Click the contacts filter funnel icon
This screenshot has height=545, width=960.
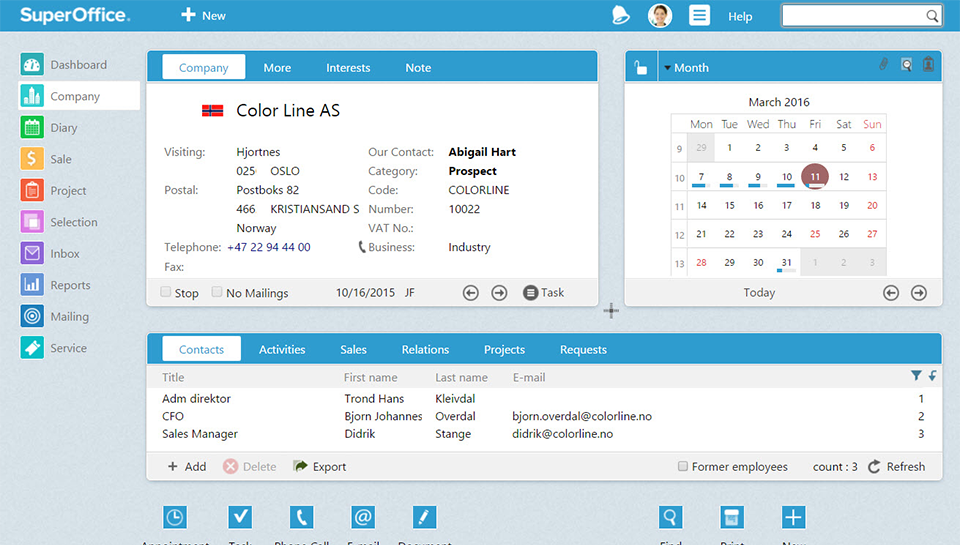point(916,375)
